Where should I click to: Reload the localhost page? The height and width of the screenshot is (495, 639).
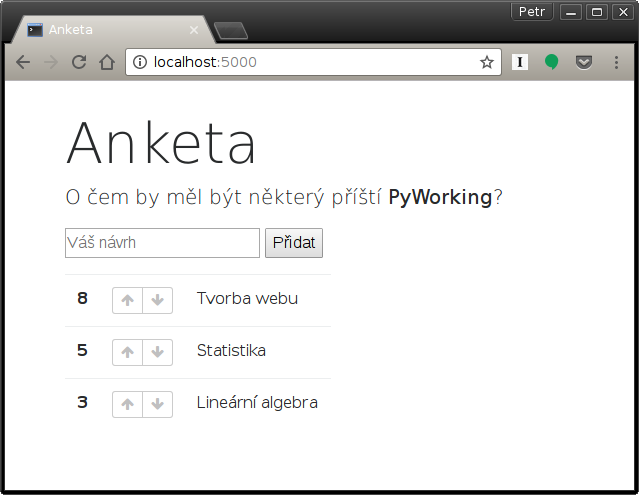79,62
